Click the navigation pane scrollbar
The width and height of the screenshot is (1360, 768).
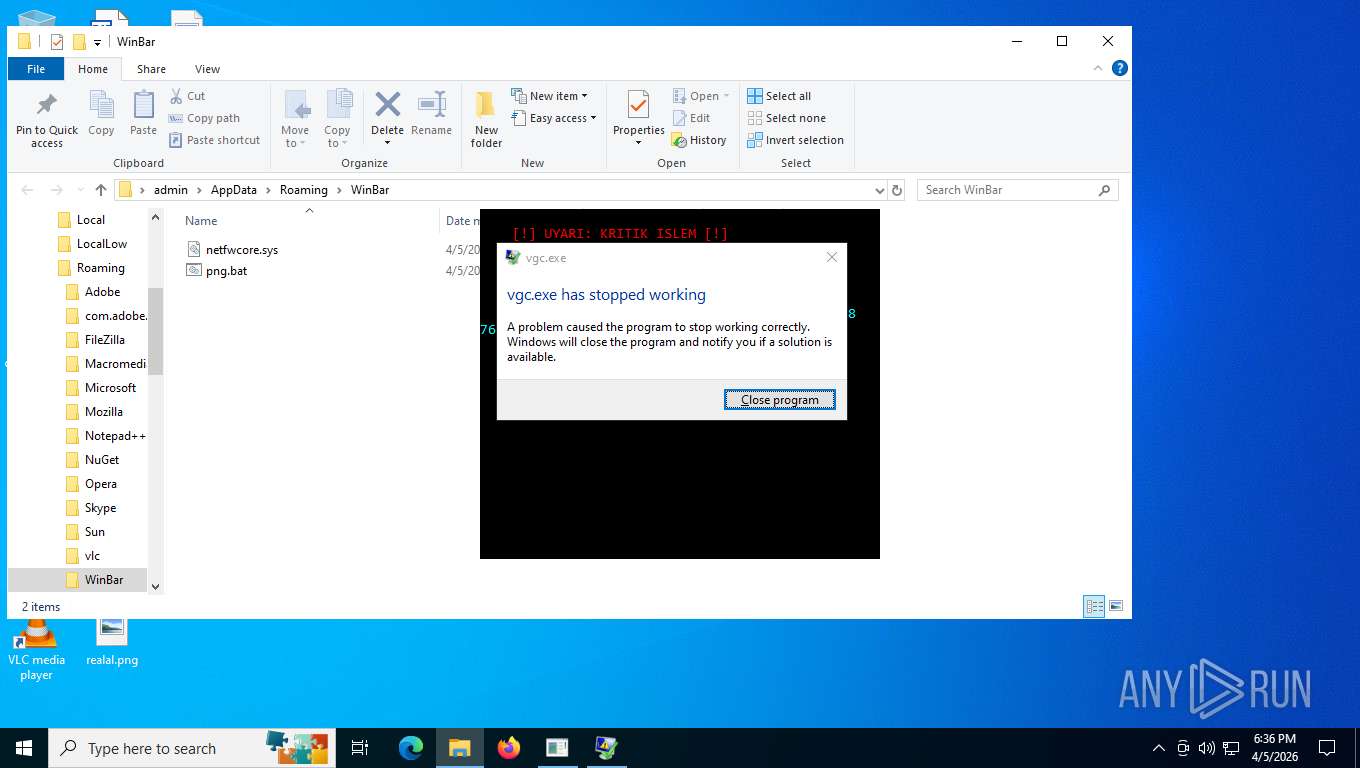tap(155, 330)
